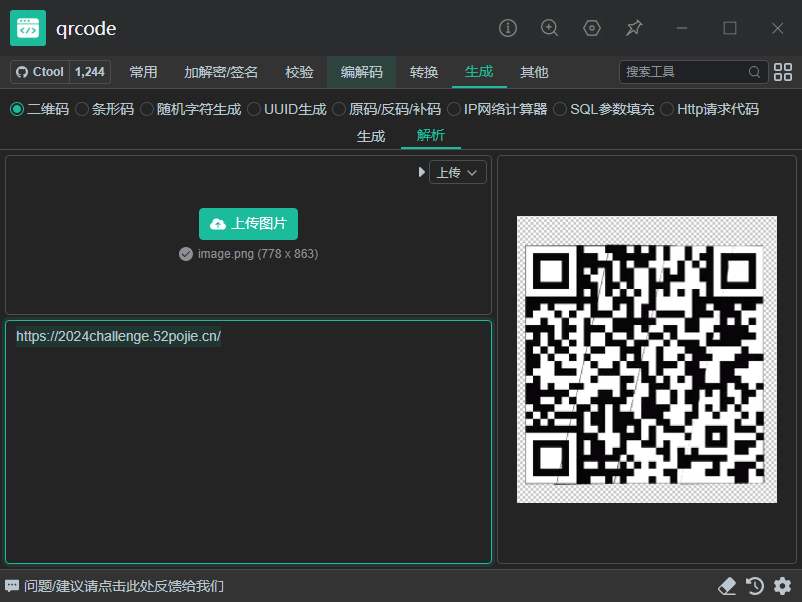The width and height of the screenshot is (802, 602).
Task: Click the zoom-in magnifier icon
Action: 549,28
